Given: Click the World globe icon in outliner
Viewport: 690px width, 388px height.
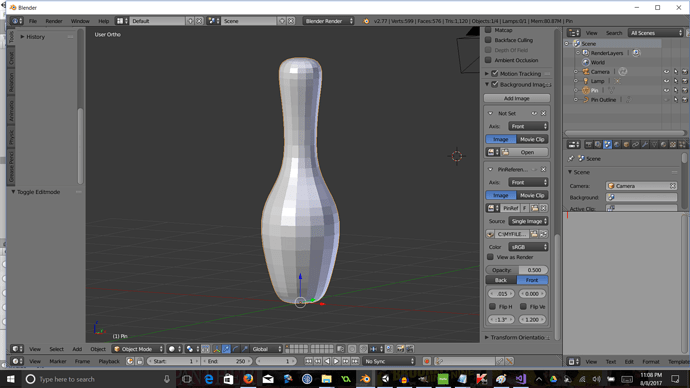Looking at the screenshot, I should (x=586, y=62).
